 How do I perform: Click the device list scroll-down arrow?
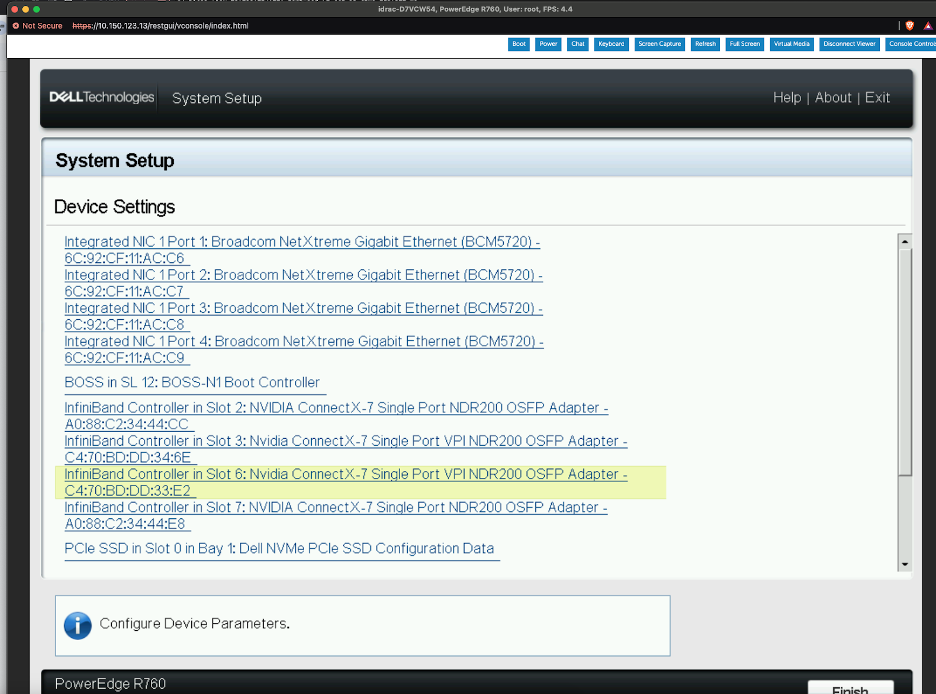pos(905,564)
